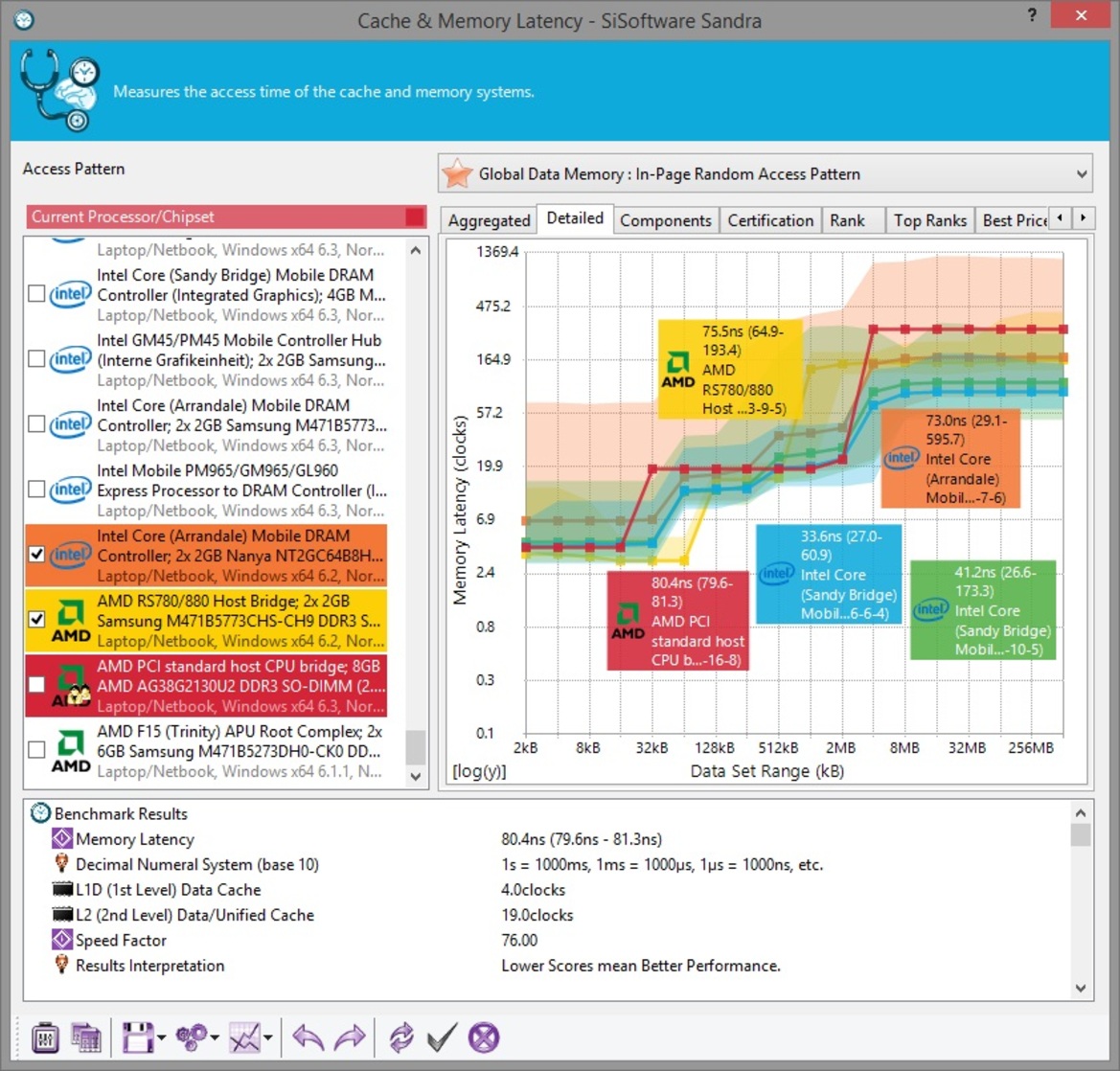The width and height of the screenshot is (1120, 1071).
Task: Click the benchmark results scrollbar thumb
Action: click(x=1081, y=835)
